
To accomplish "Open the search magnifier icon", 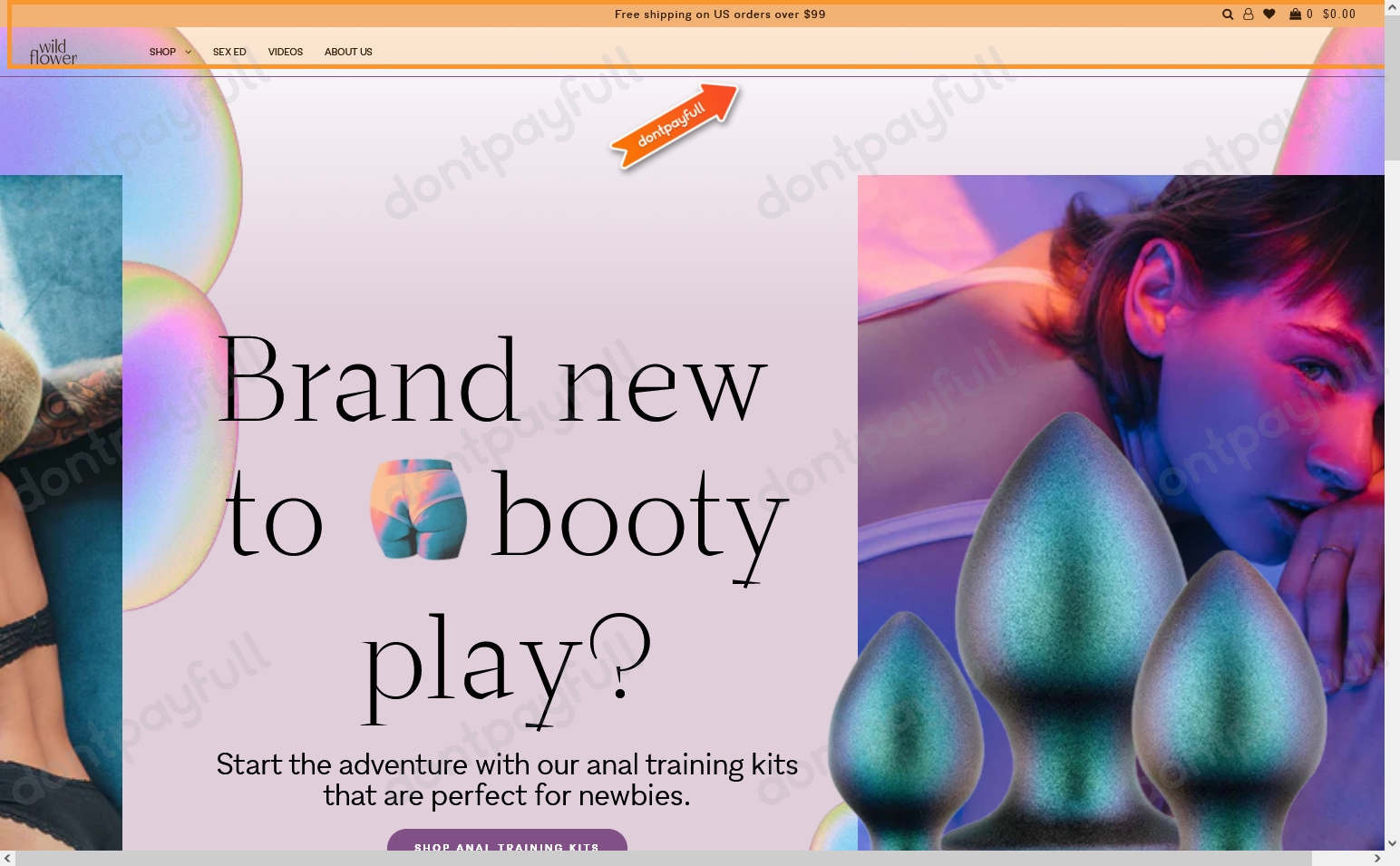I will (1228, 15).
